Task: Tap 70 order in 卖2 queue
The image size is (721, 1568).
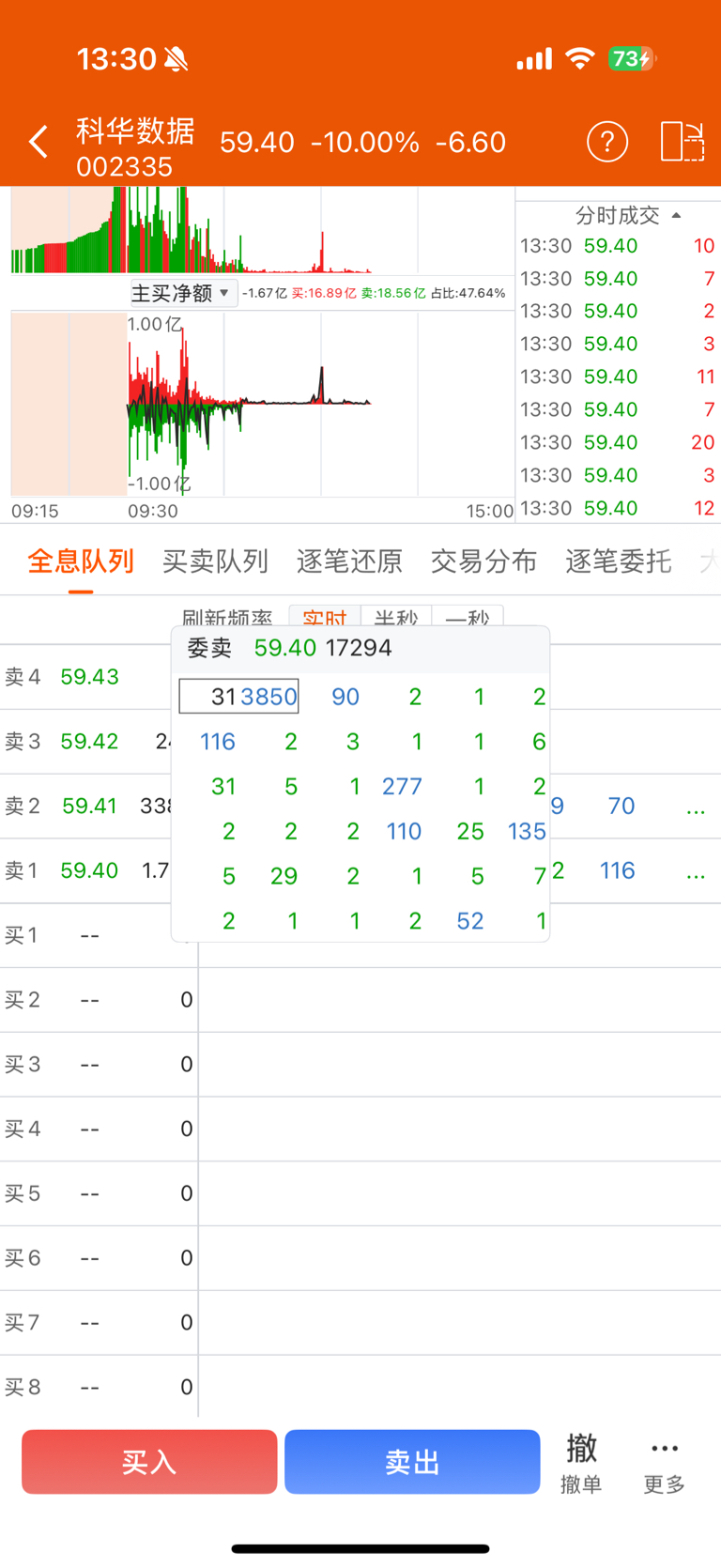Action: point(621,806)
